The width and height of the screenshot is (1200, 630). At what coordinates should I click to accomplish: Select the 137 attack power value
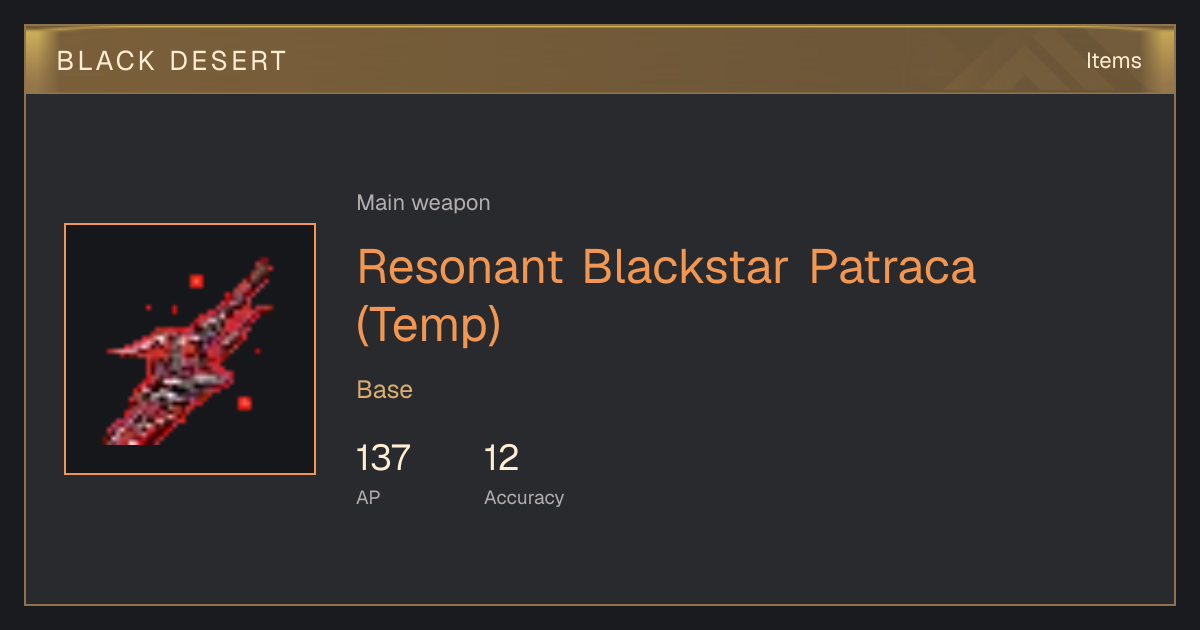[x=383, y=458]
